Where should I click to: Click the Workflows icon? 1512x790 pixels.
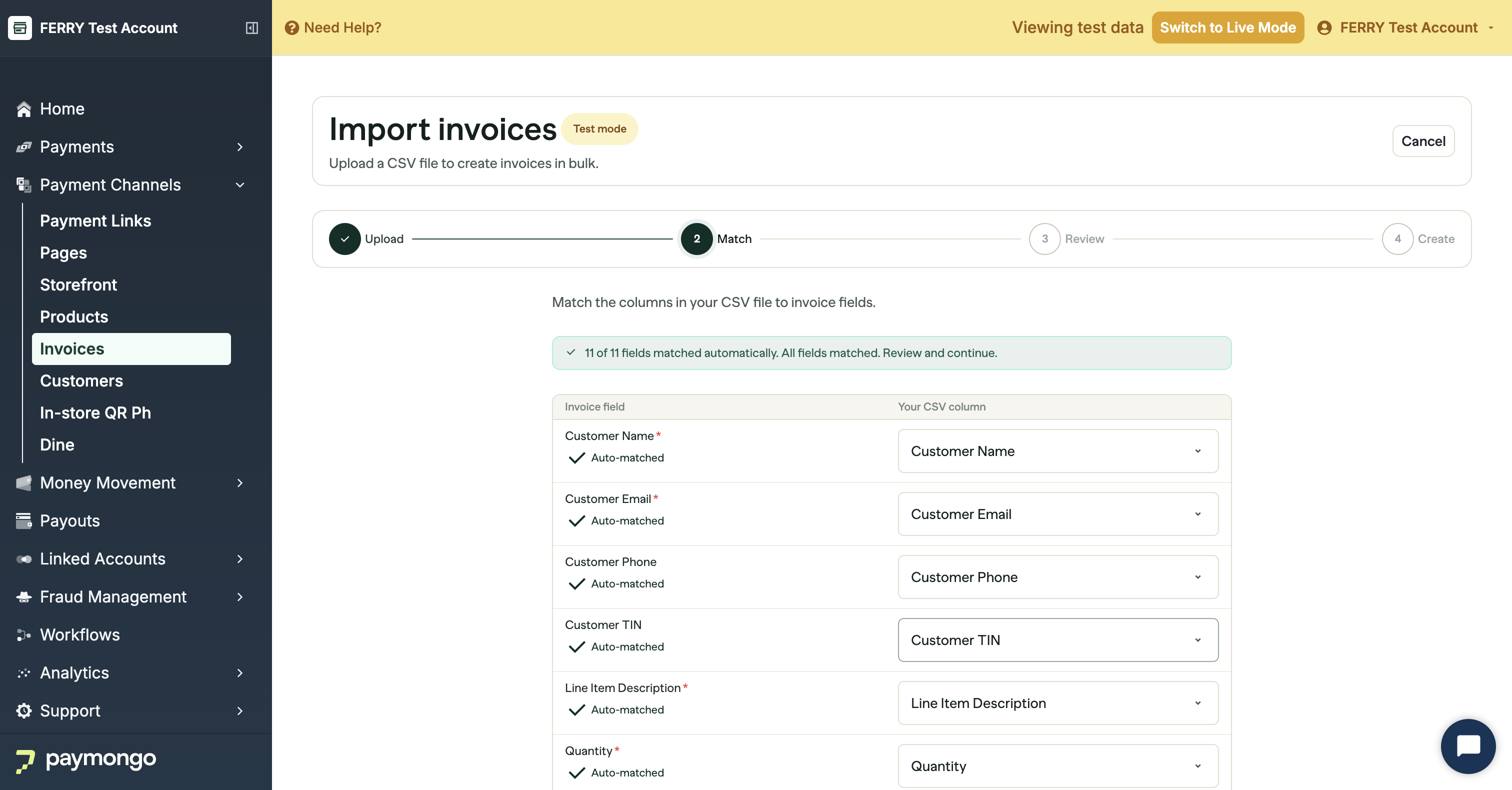point(23,634)
